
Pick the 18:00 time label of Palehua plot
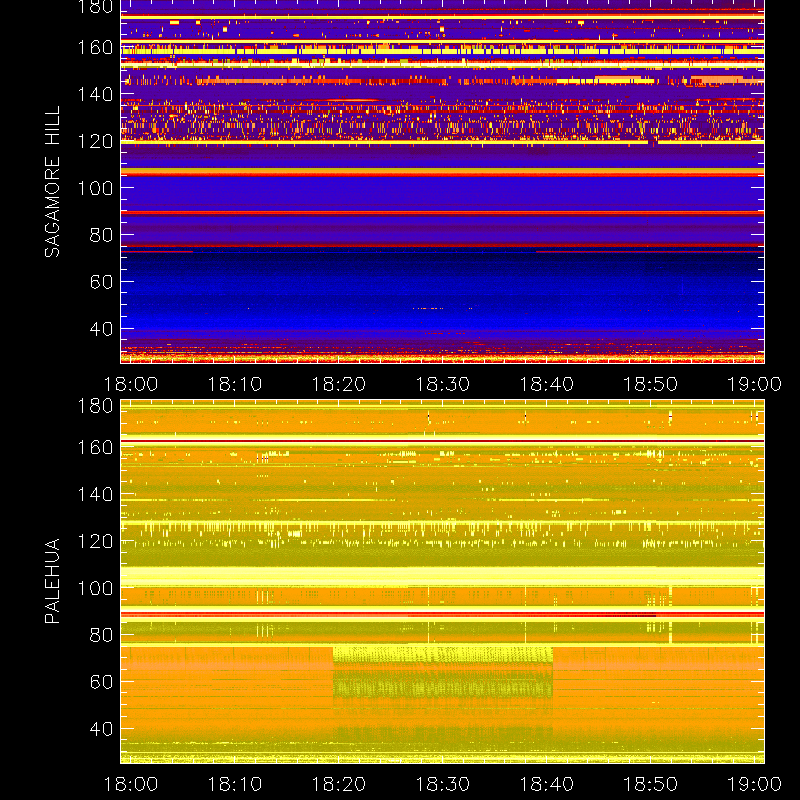[x=131, y=784]
